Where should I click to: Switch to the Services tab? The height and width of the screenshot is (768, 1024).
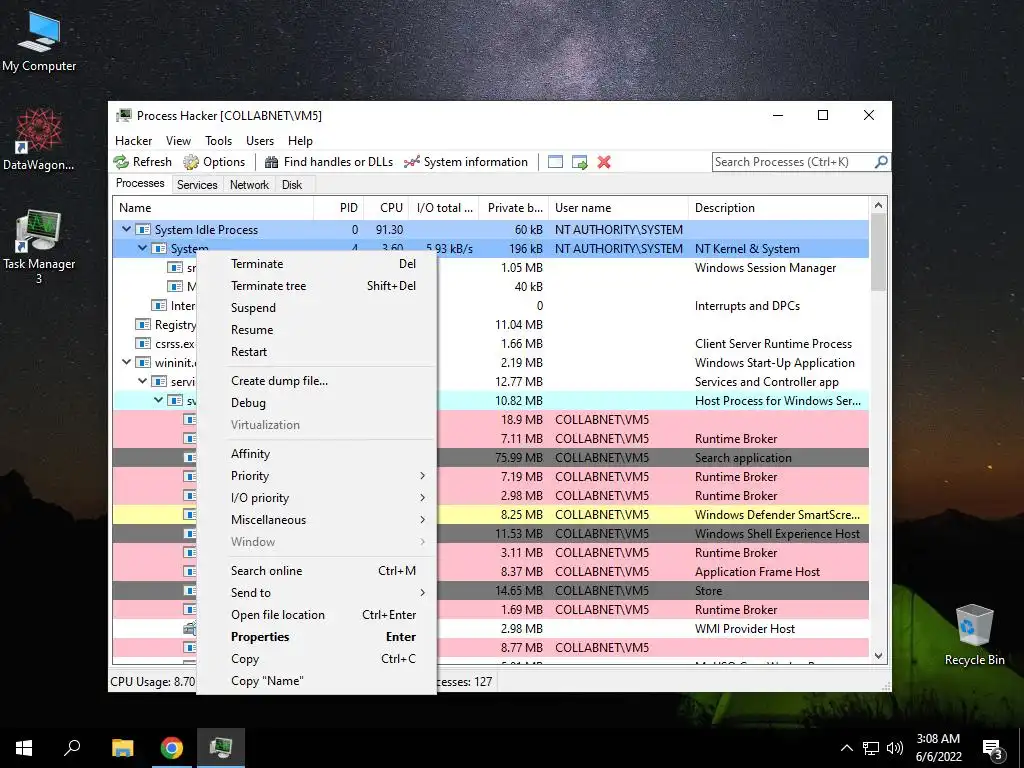tap(197, 185)
